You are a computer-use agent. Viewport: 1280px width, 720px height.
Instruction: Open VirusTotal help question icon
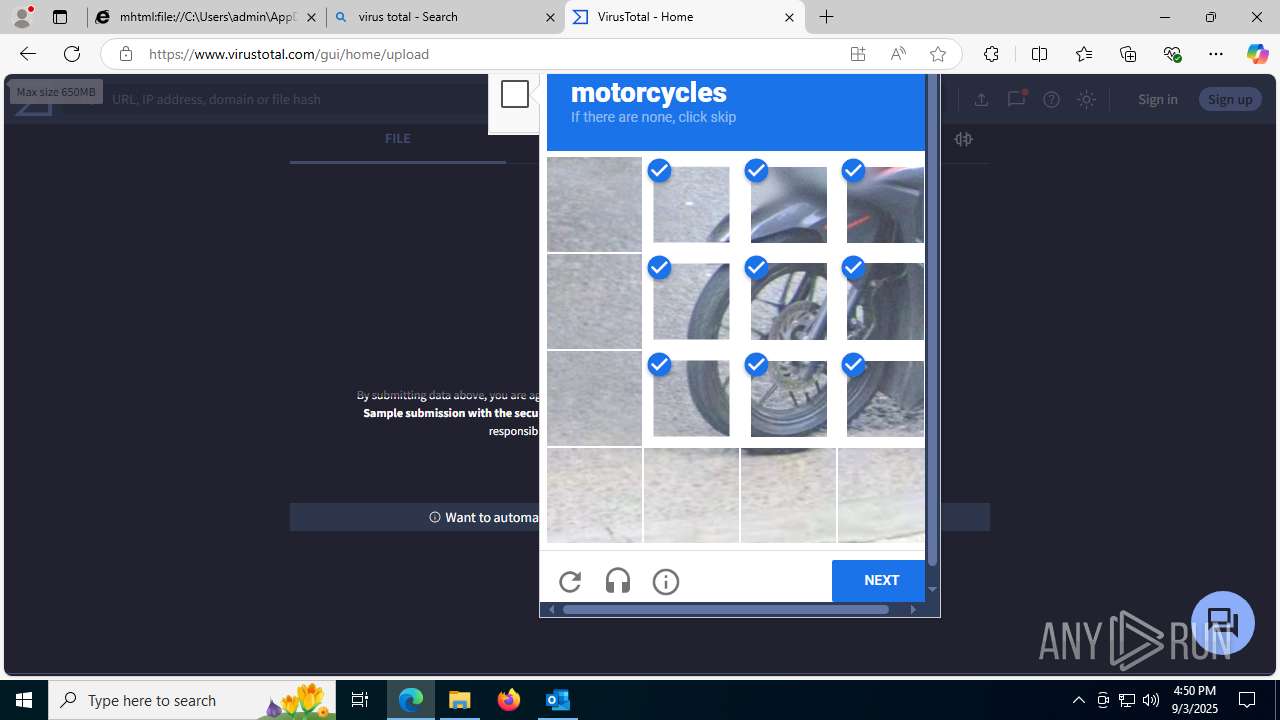coord(1051,99)
